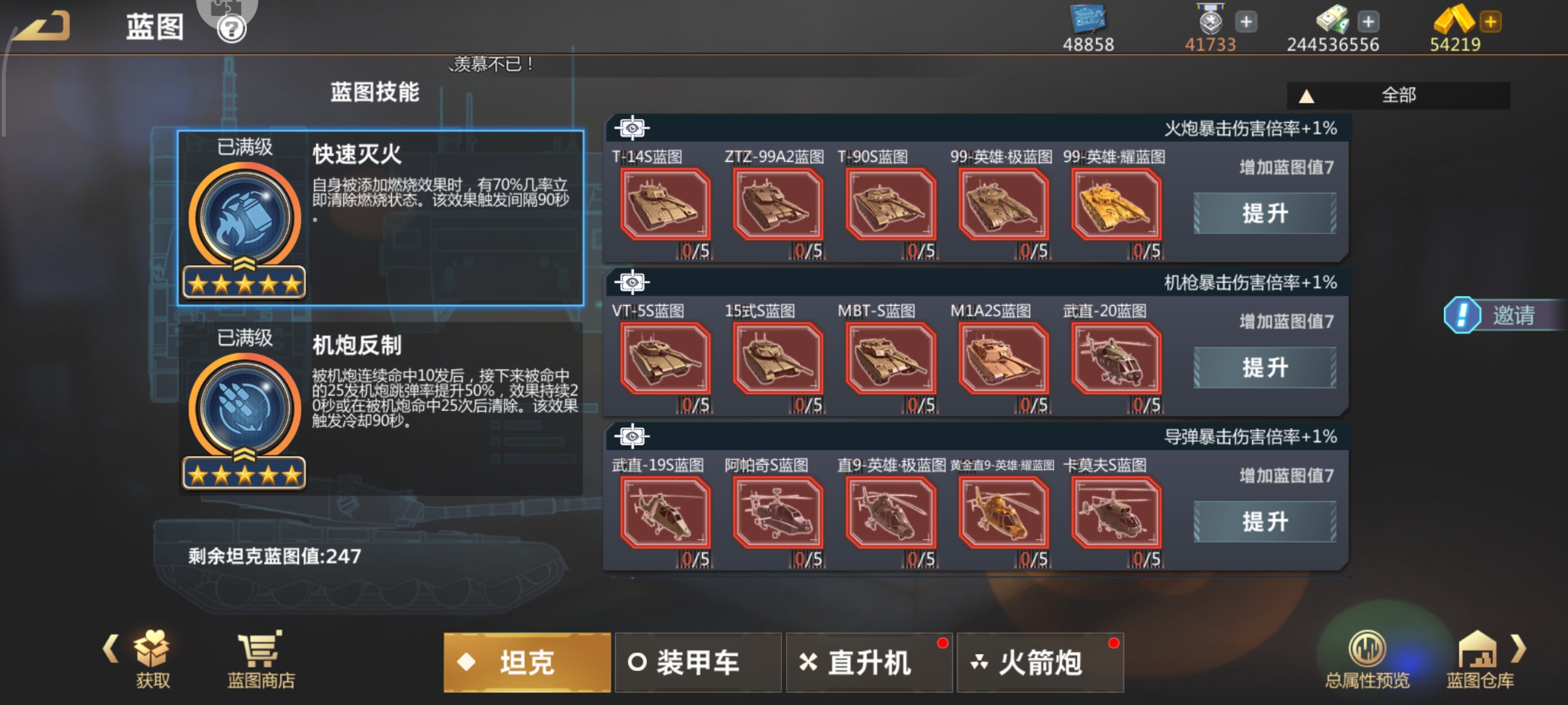
Task: Toggle eye icon on 机枪暴击 row
Action: coord(632,282)
